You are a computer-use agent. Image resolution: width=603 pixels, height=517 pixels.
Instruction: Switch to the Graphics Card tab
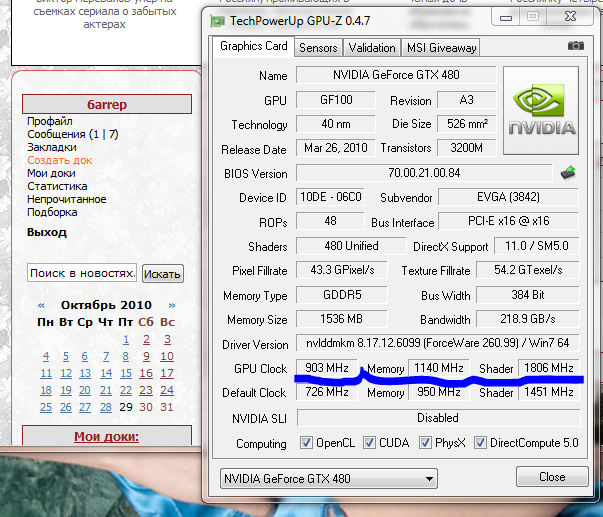[254, 47]
